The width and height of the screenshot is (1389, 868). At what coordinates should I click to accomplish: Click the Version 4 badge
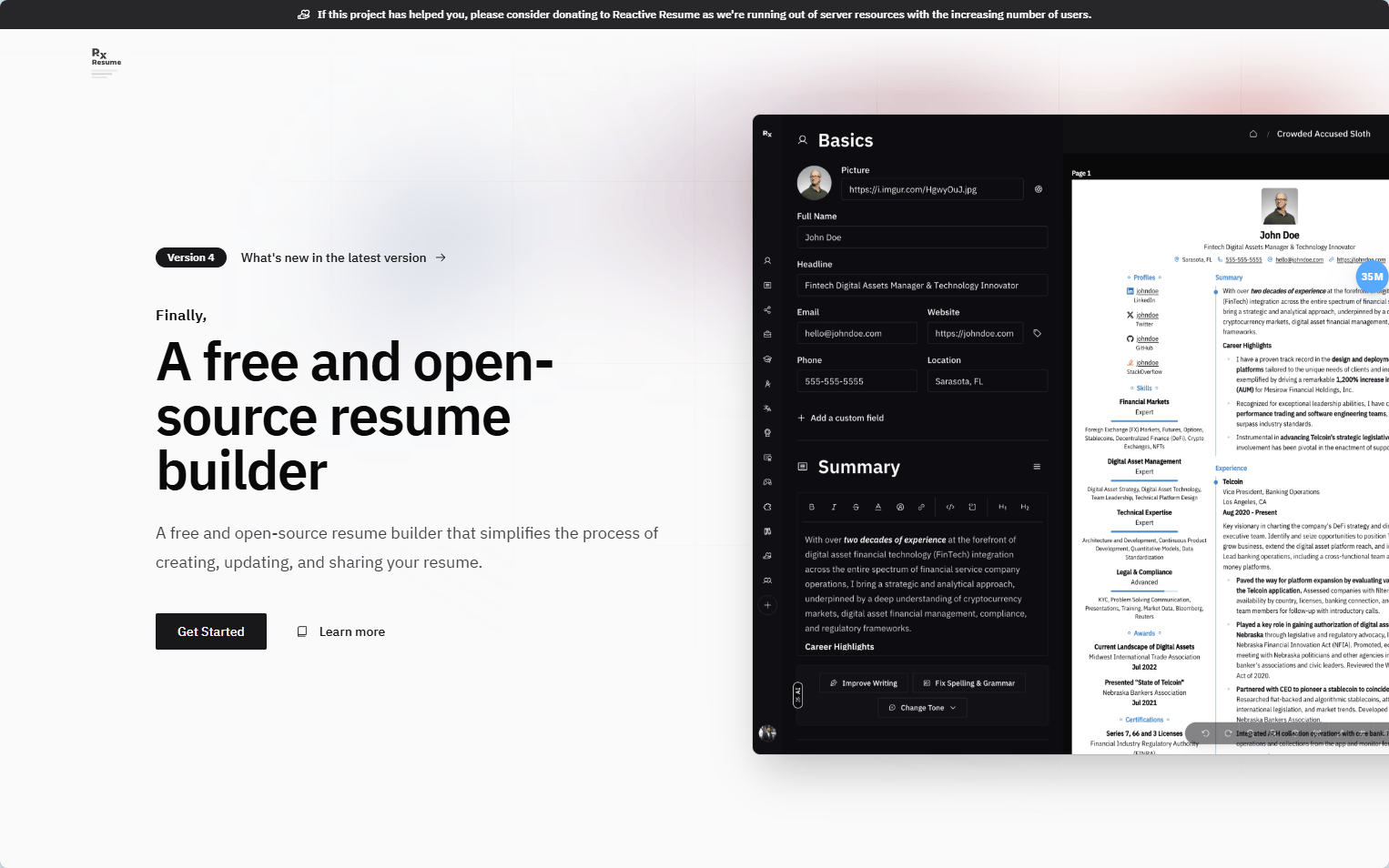(x=190, y=257)
